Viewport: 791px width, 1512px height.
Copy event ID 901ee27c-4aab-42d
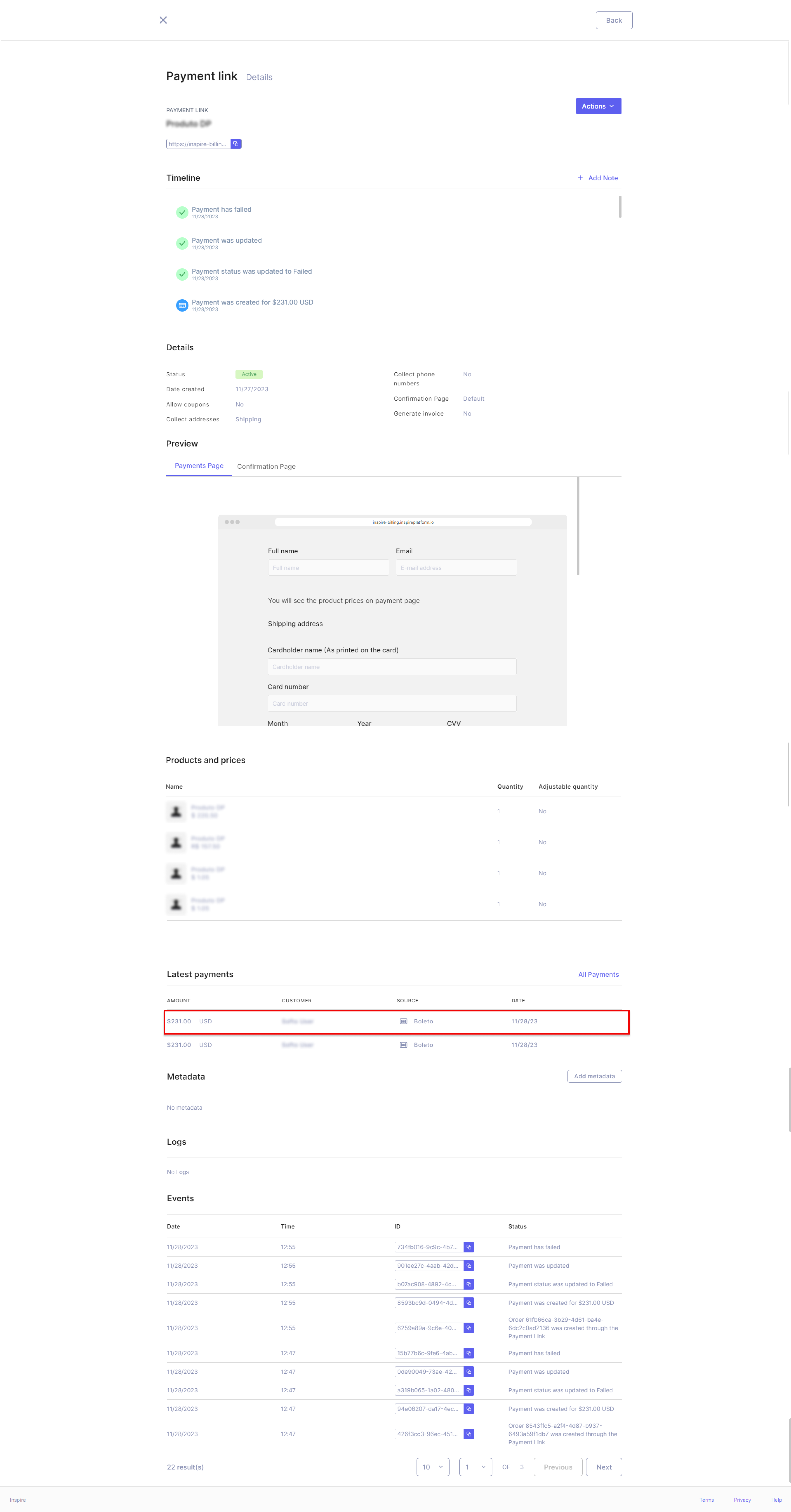coord(469,1265)
